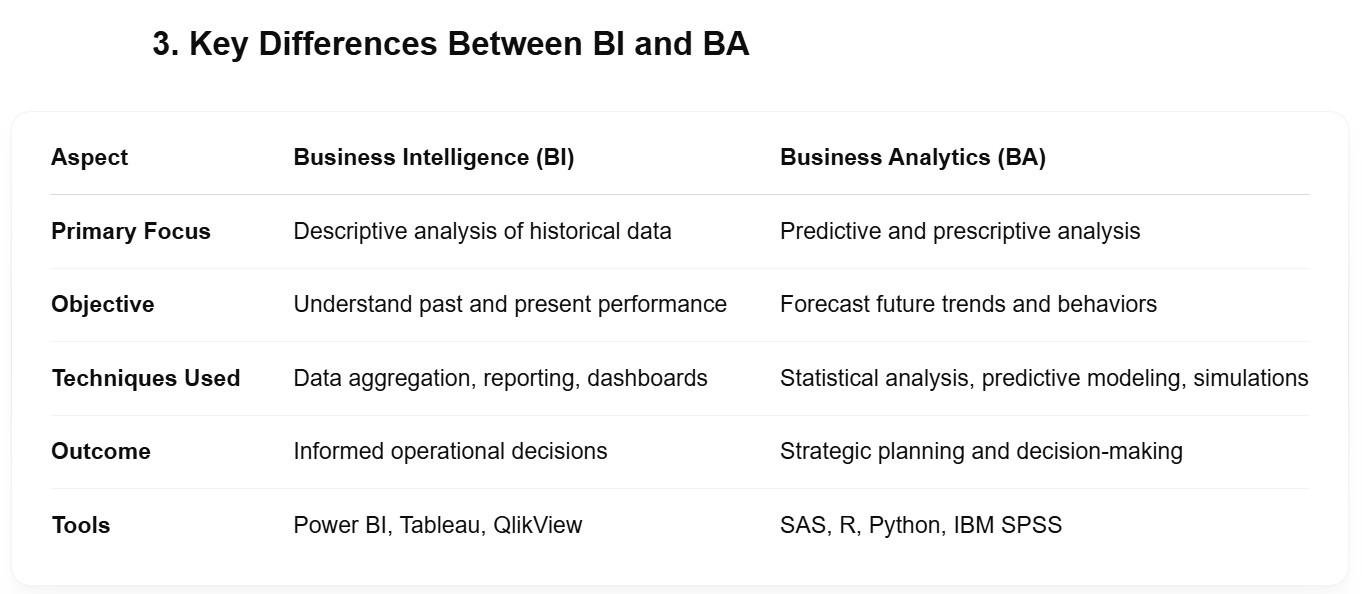Click 'Informed operational decisions' cell
The height and width of the screenshot is (594, 1366).
pyautogui.click(x=450, y=451)
